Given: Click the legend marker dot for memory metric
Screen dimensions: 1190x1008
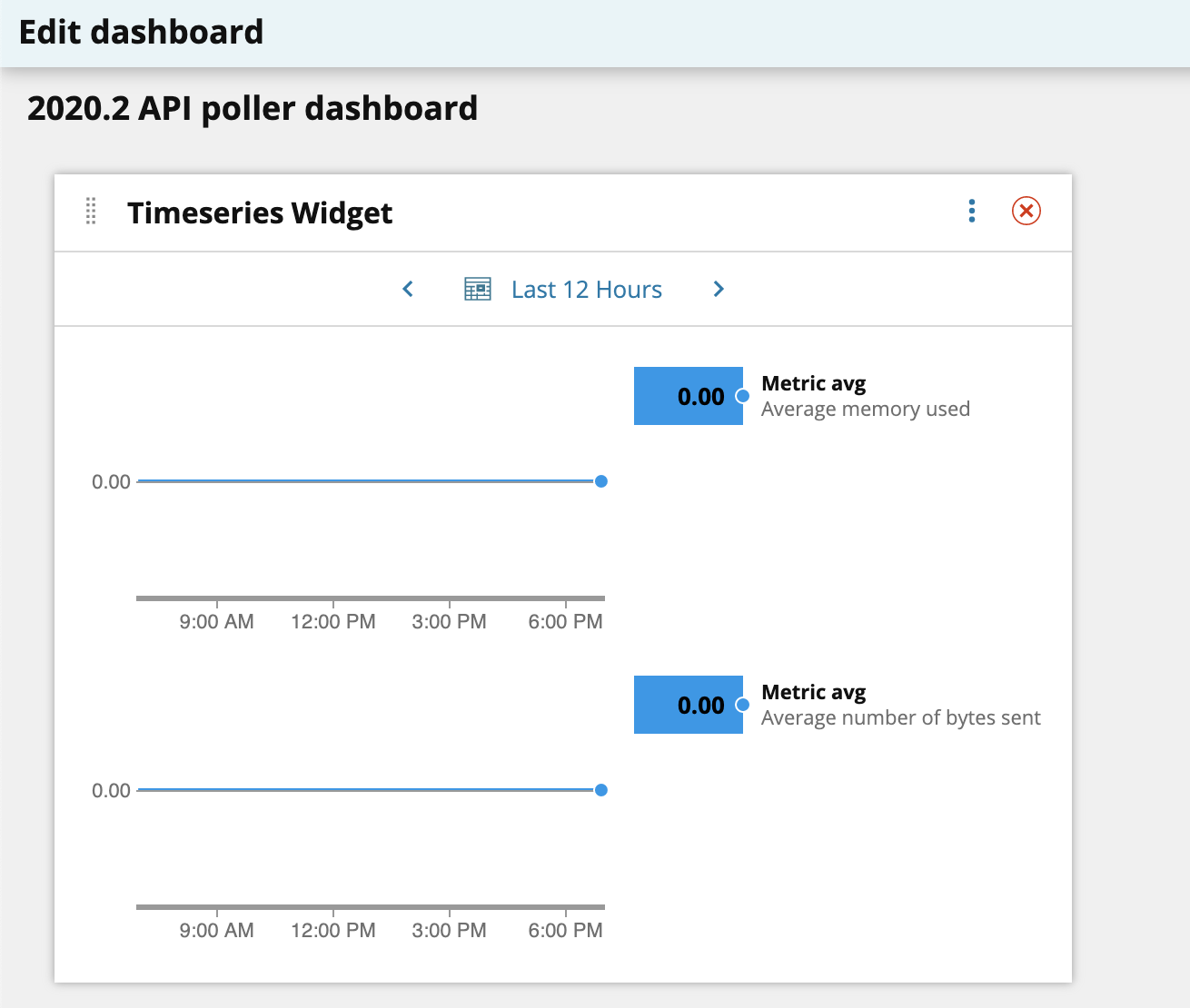Looking at the screenshot, I should point(742,396).
